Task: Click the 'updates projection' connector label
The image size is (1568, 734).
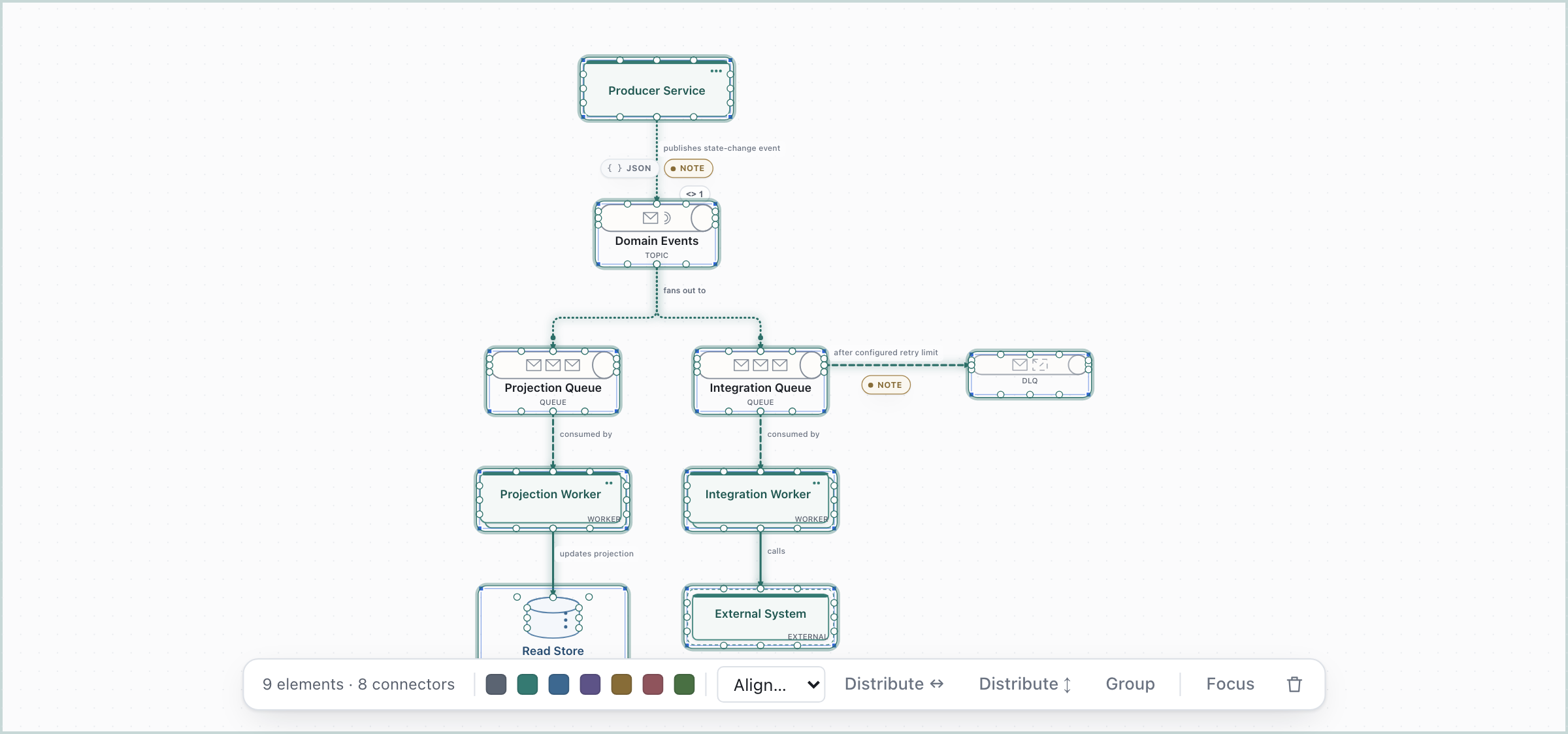Action: click(596, 554)
